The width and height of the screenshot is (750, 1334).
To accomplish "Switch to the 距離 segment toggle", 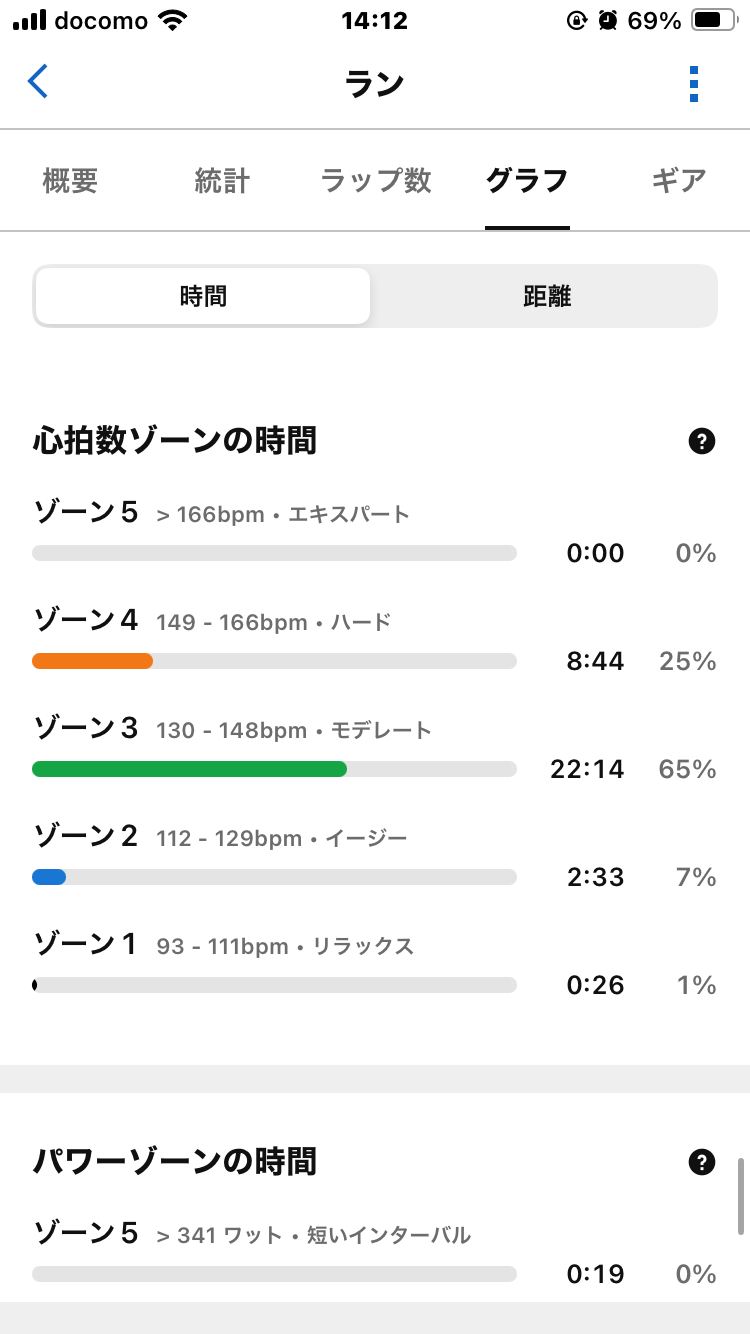I will coord(546,297).
